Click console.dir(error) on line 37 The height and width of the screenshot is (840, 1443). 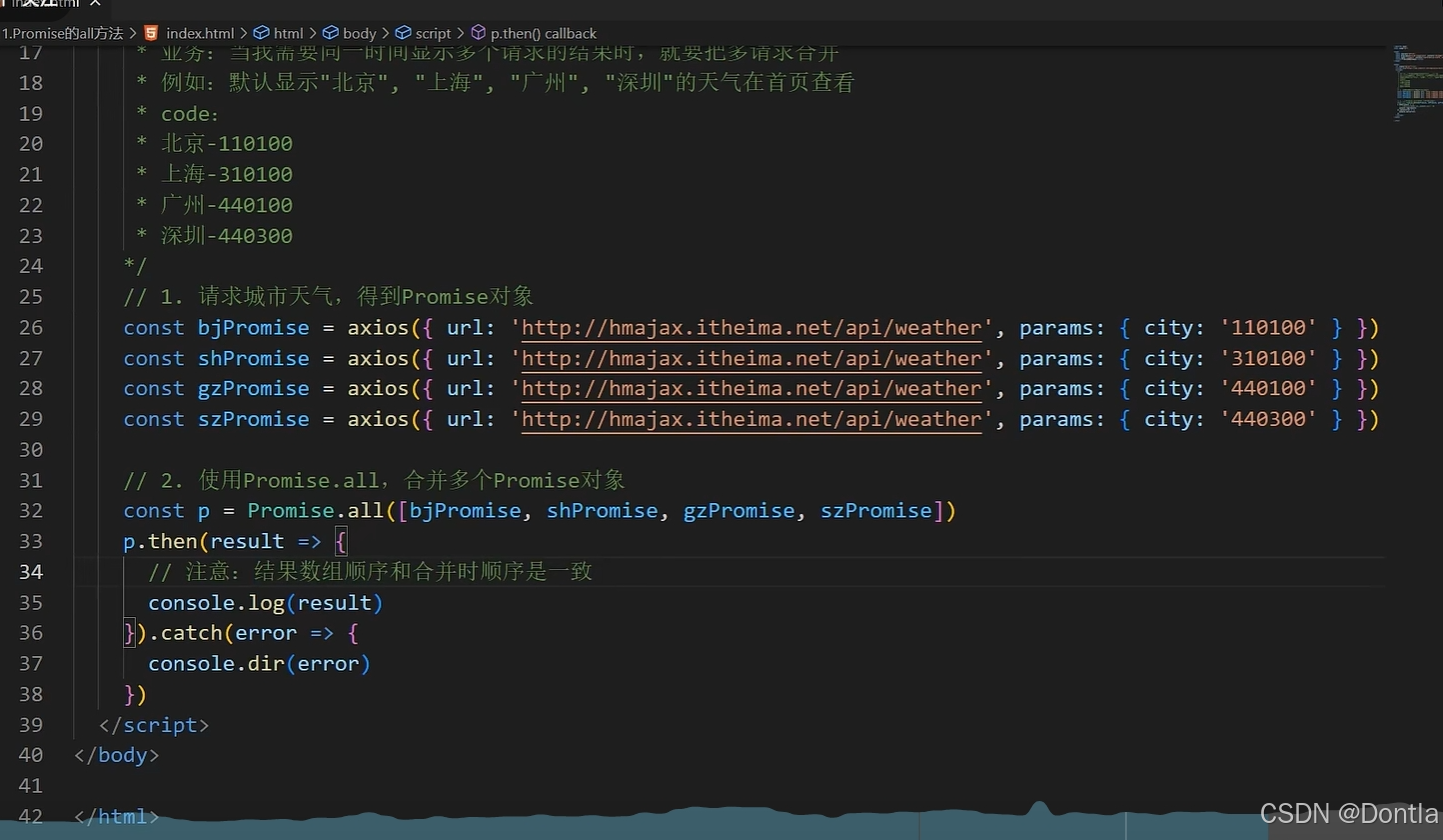[259, 663]
